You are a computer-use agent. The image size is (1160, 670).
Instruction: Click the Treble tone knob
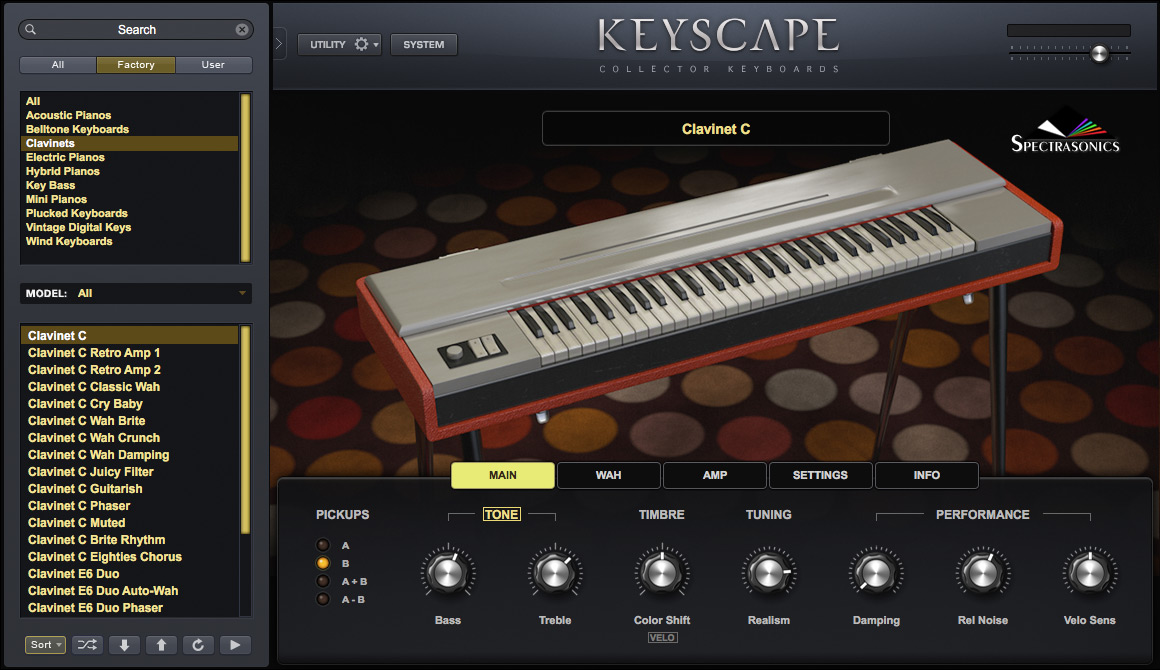click(555, 572)
